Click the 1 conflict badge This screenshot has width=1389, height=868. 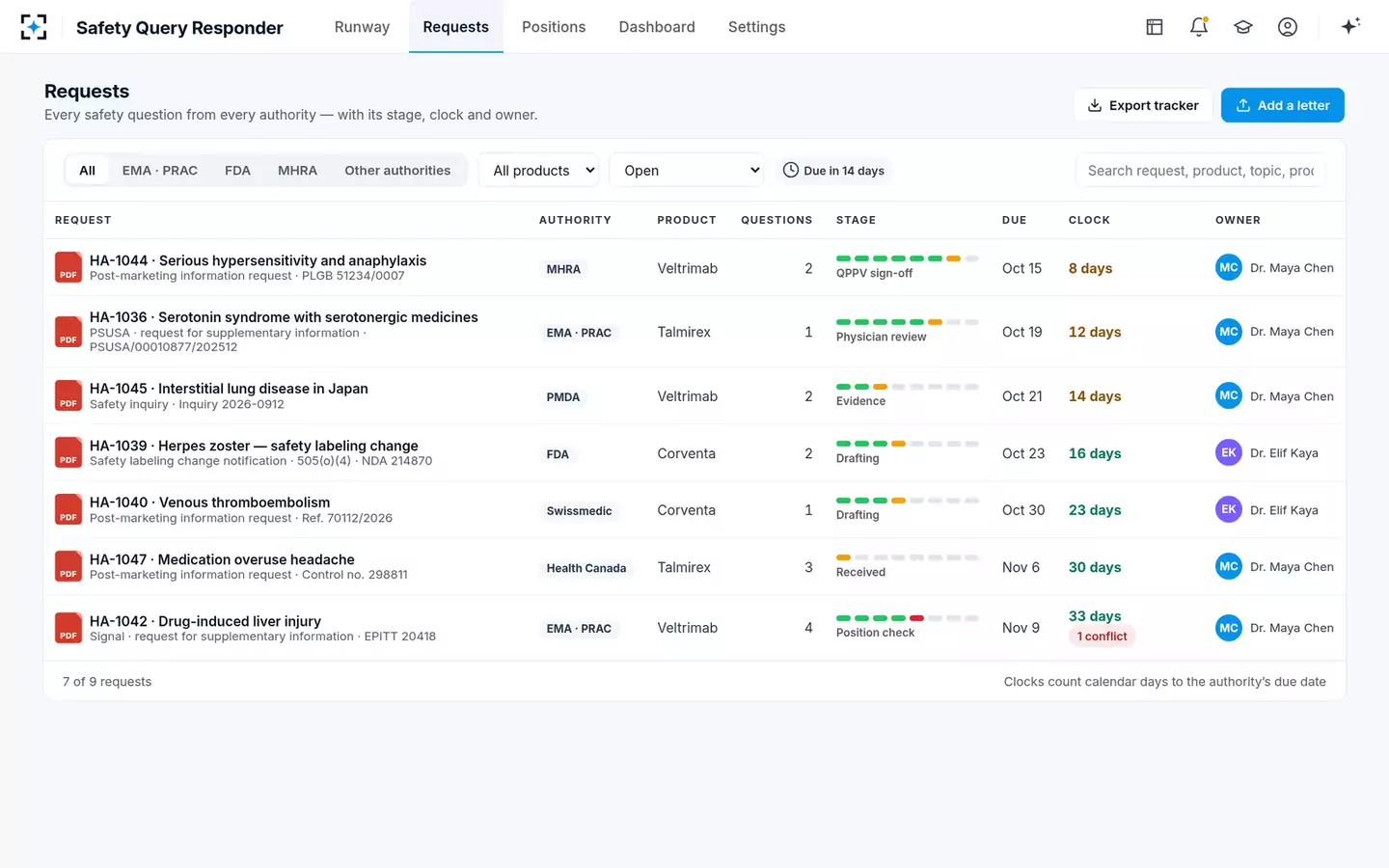(1102, 637)
